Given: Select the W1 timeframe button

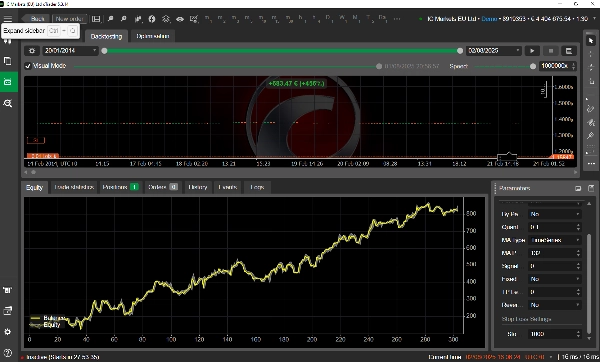Looking at the screenshot, I should (342, 18).
